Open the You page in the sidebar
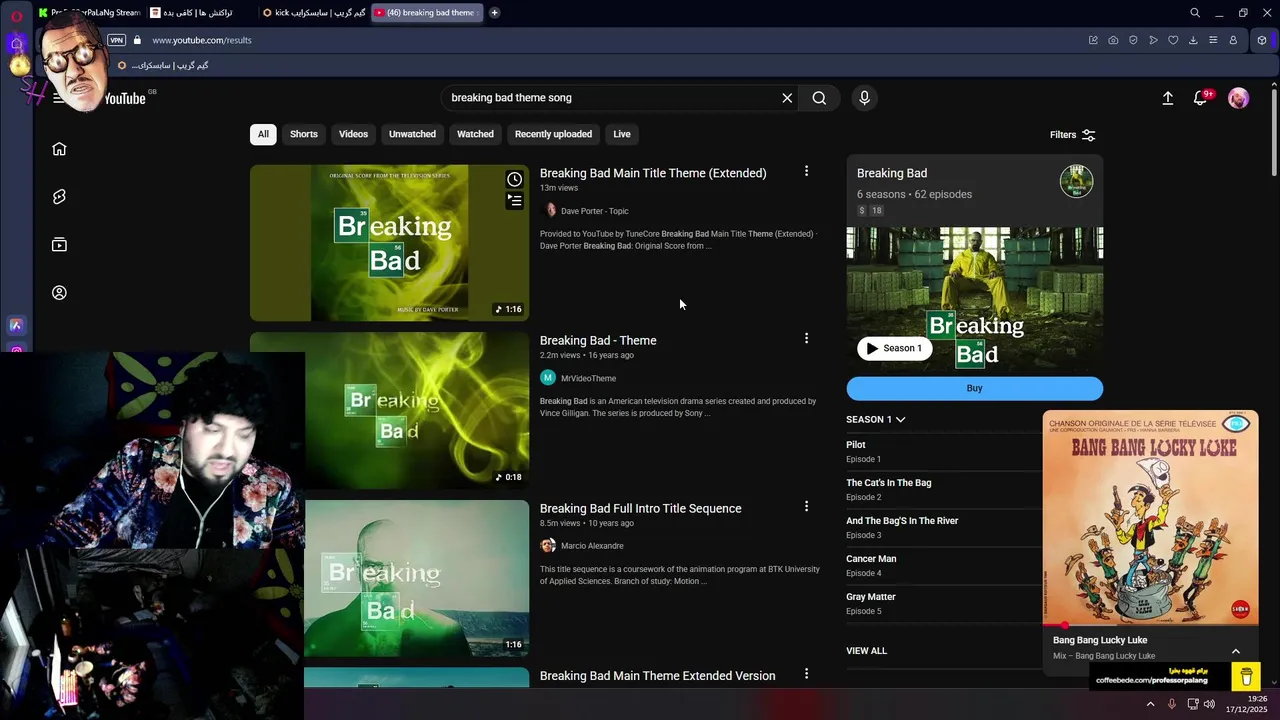 59,293
